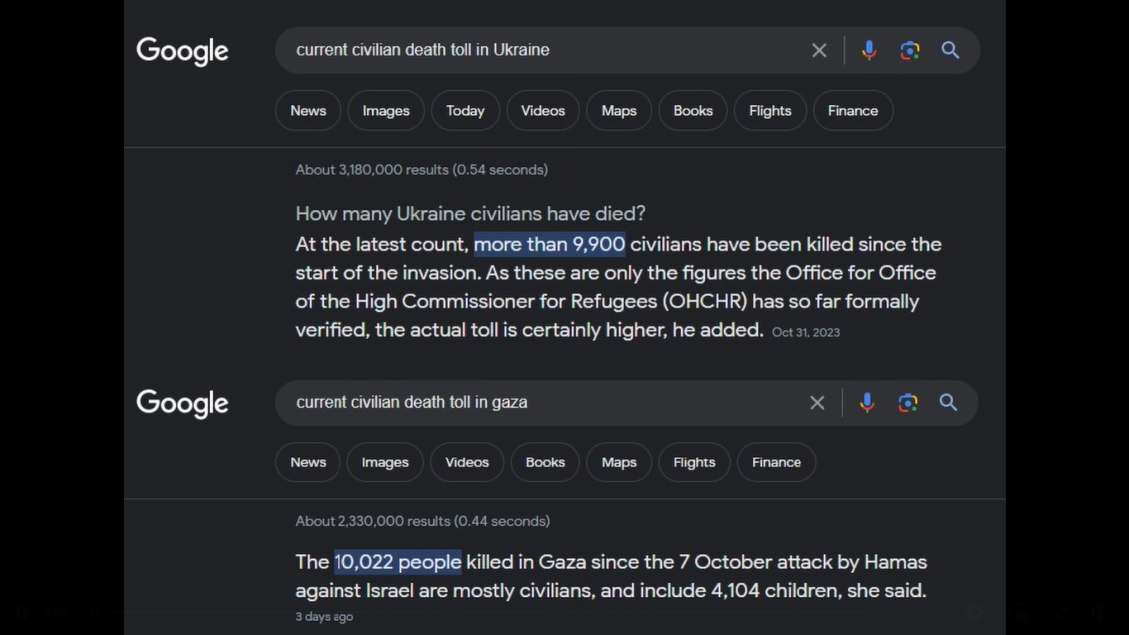
Task: Open Finance filter under Gaza search
Action: click(x=776, y=462)
